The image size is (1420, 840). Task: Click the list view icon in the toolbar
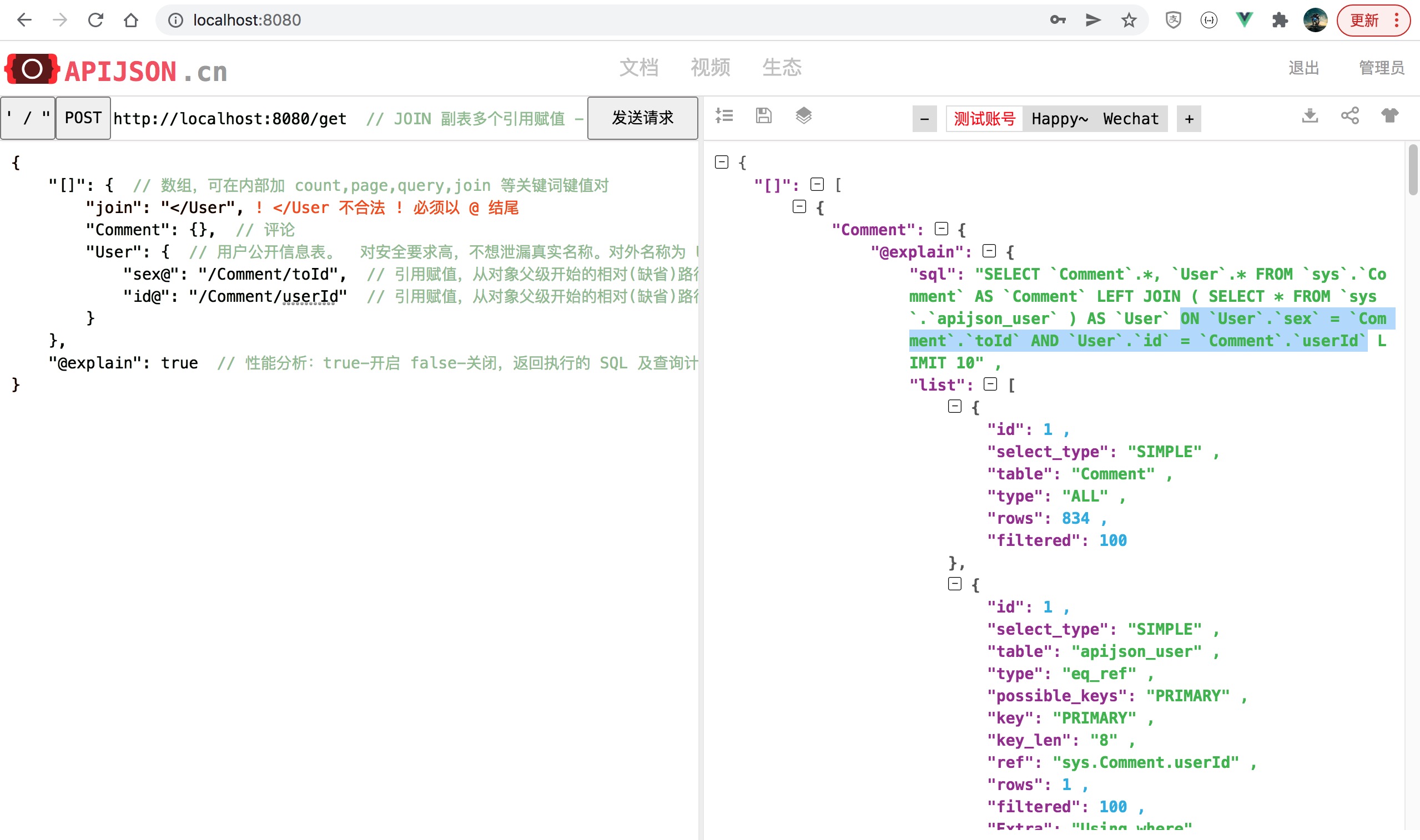pos(724,116)
